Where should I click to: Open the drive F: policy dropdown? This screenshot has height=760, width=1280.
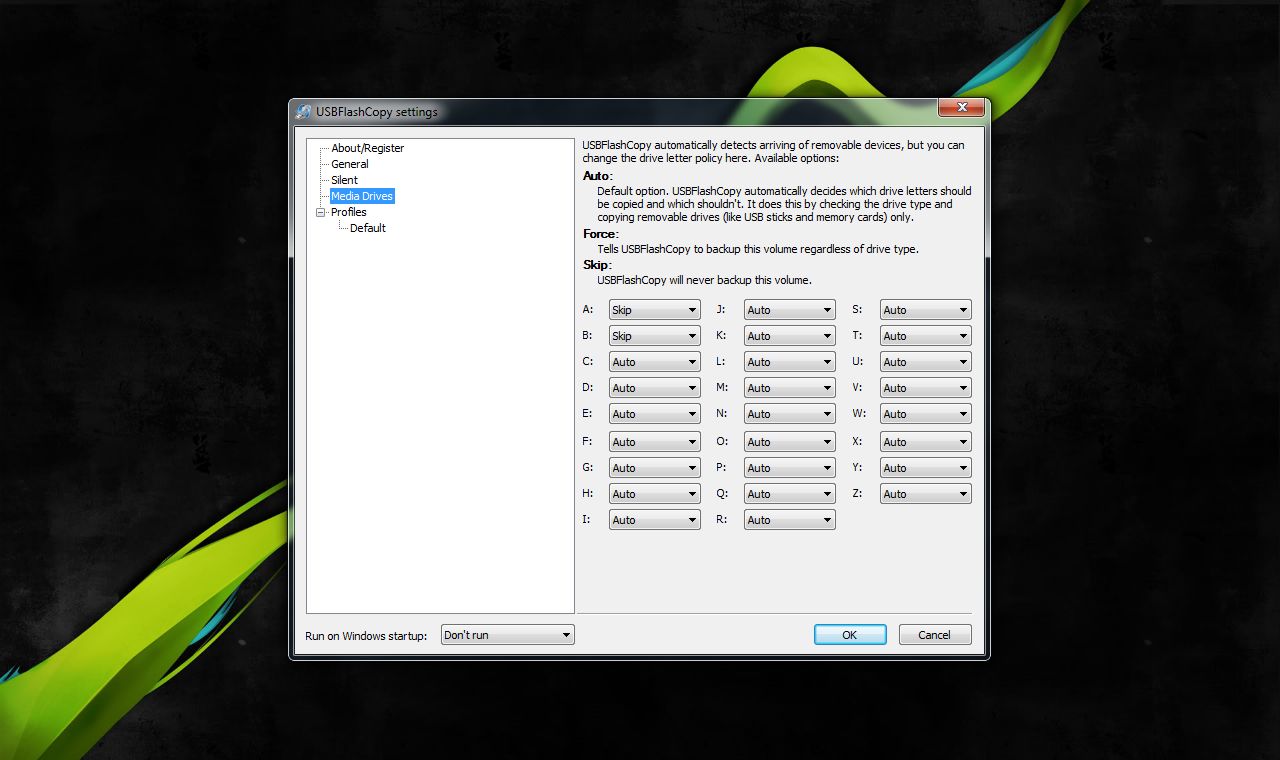pyautogui.click(x=654, y=442)
